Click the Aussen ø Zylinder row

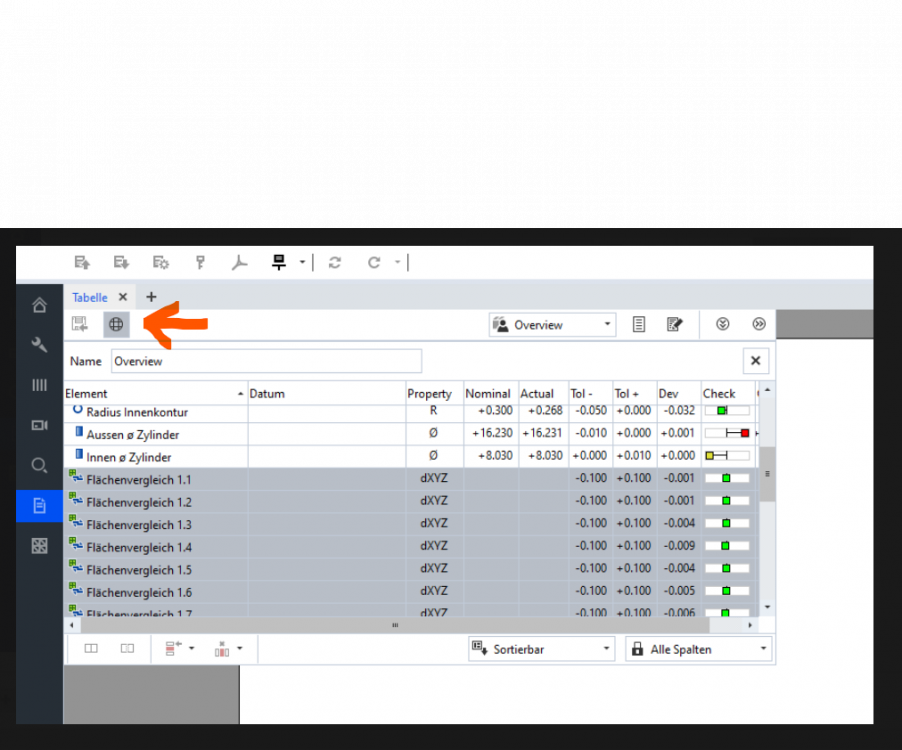tap(133, 435)
